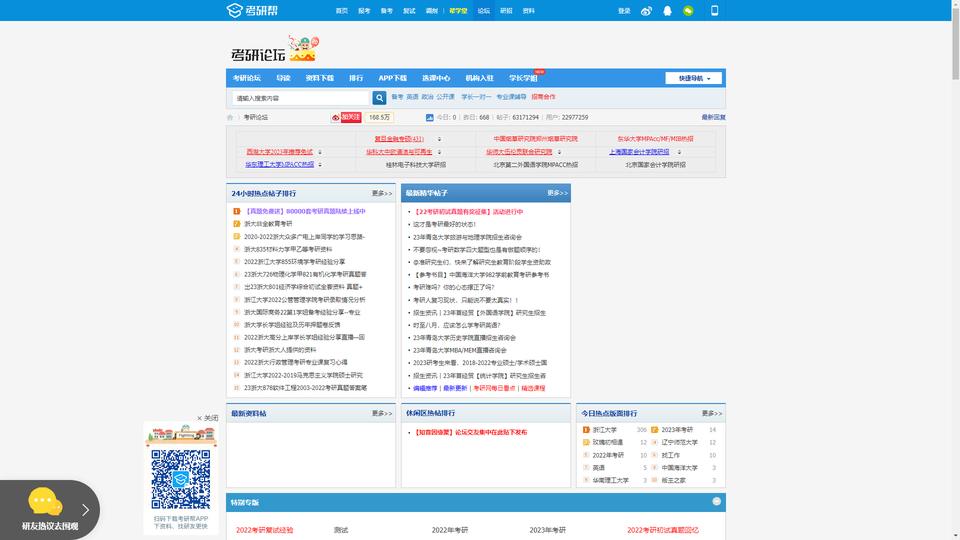This screenshot has height=540, width=960.
Task: Click 专业课辅导 link
Action: [511, 97]
